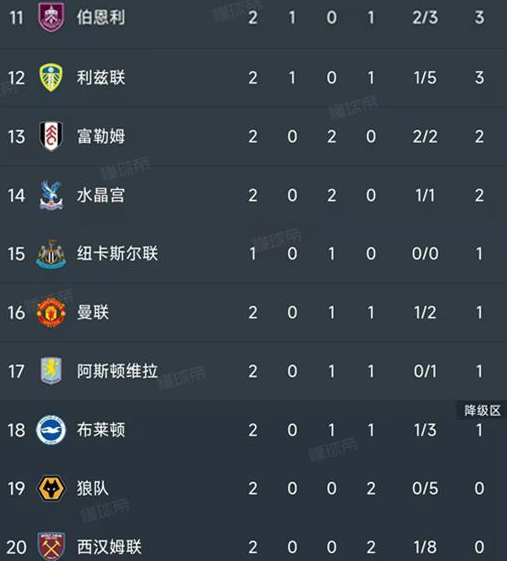Select the Crystal Palace eagle crest
The height and width of the screenshot is (561, 507).
51,195
